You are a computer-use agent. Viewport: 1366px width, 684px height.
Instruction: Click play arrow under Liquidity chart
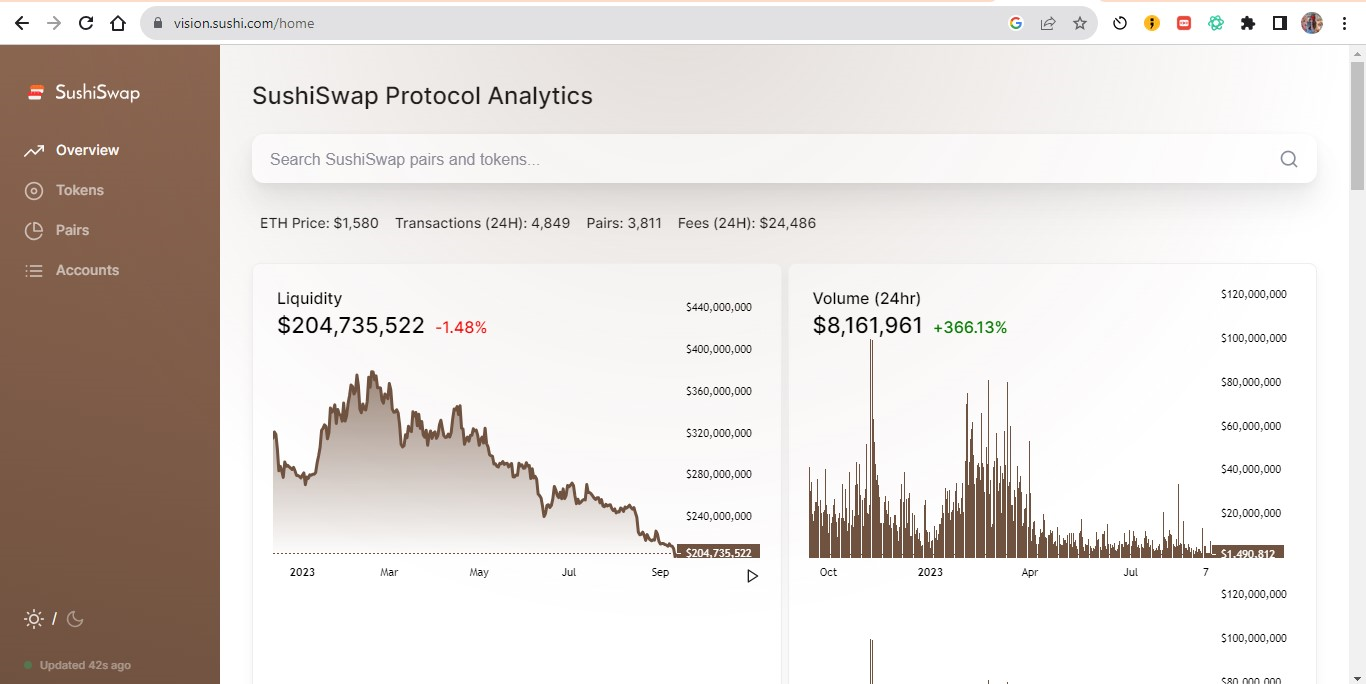tap(752, 576)
